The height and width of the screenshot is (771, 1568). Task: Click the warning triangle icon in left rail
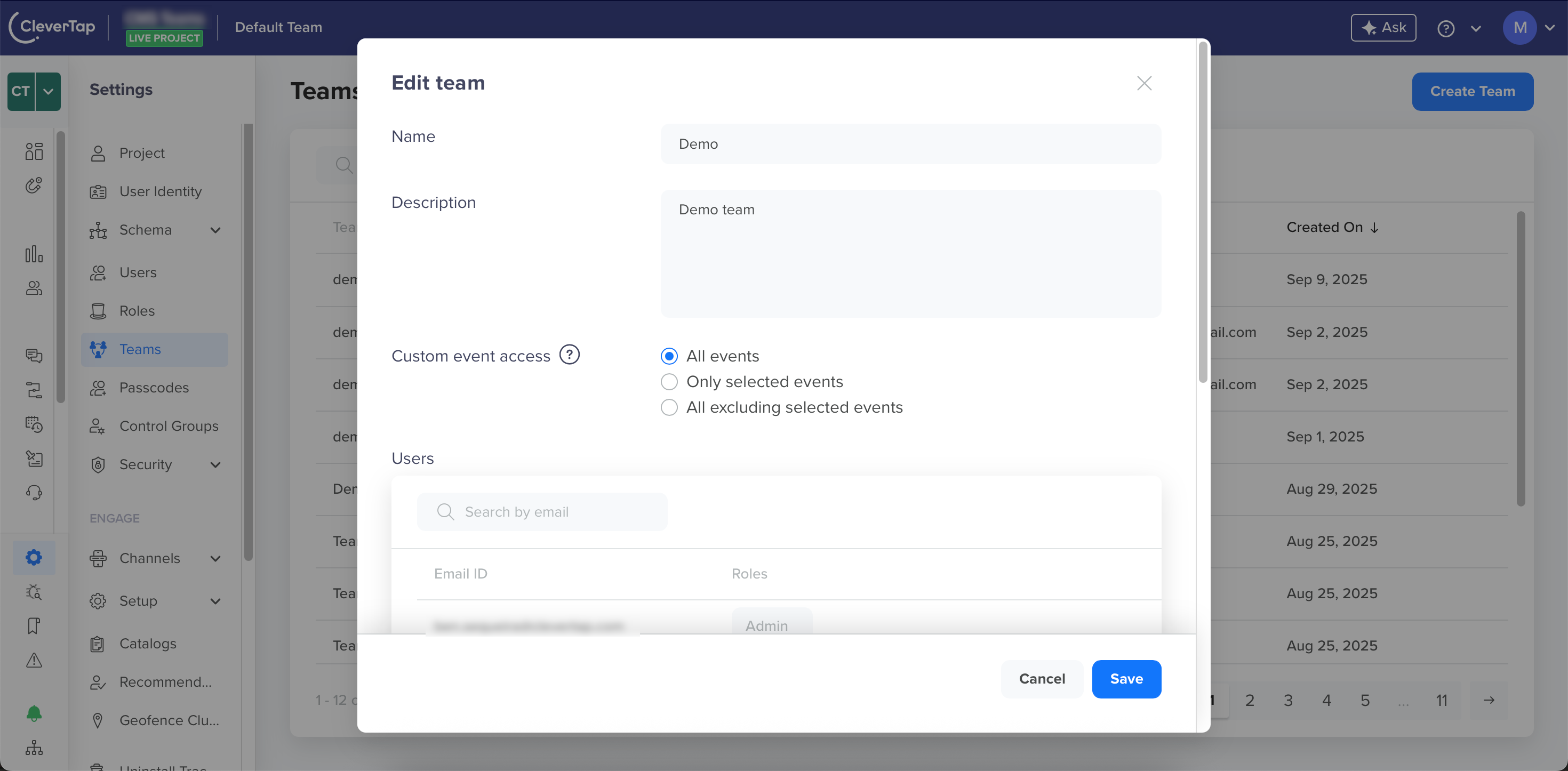34,660
